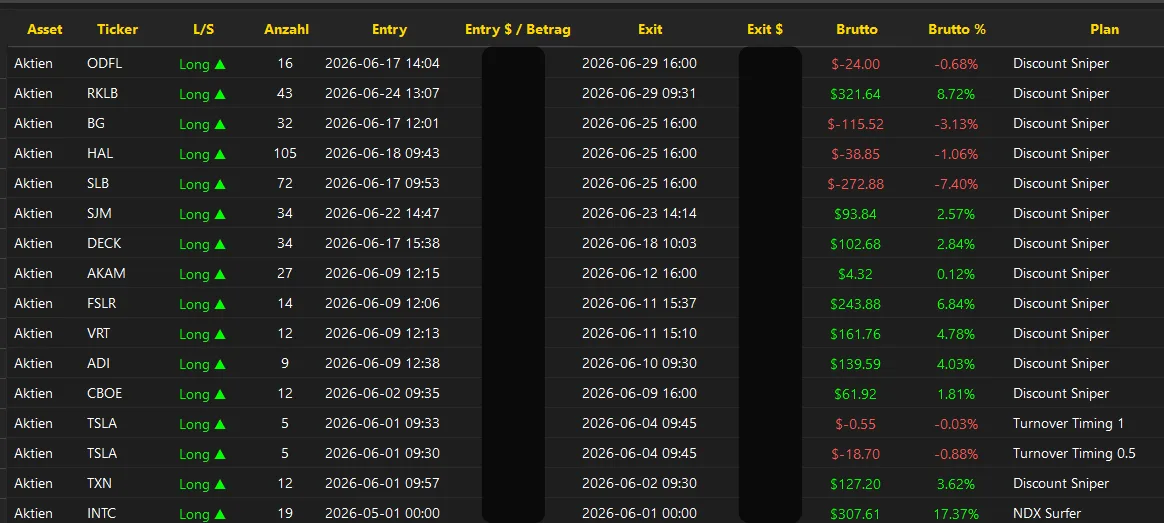1164x523 pixels.
Task: Sort by the Brutto % column header
Action: (x=957, y=30)
